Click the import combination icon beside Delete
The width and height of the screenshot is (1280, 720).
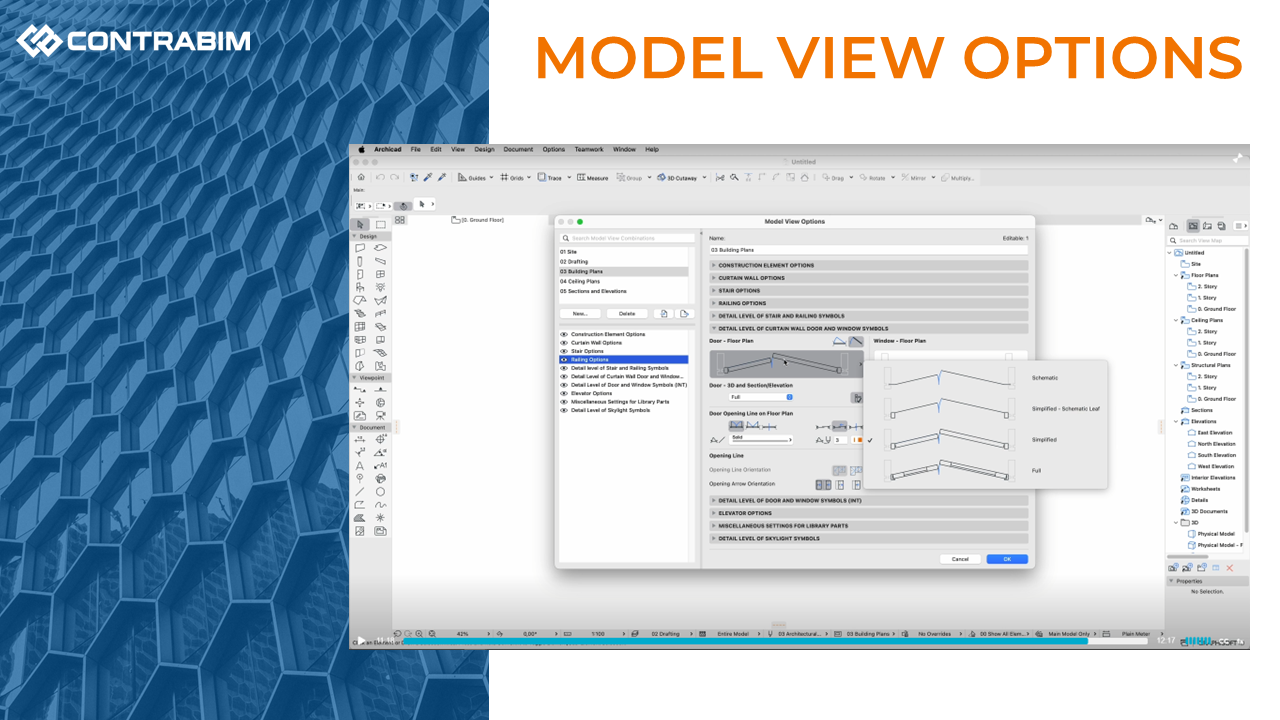(x=664, y=313)
